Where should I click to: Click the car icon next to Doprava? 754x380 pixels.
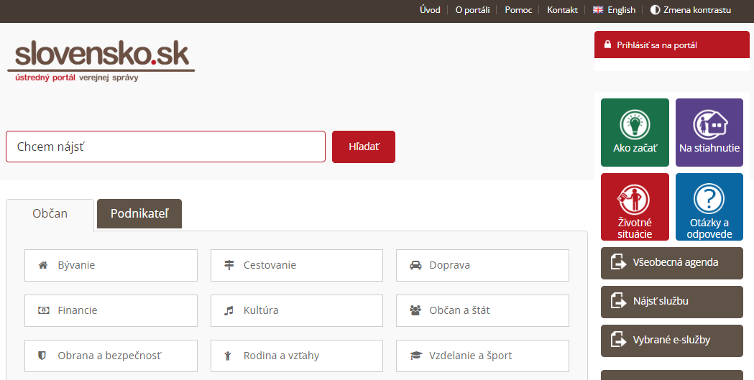[x=415, y=265]
